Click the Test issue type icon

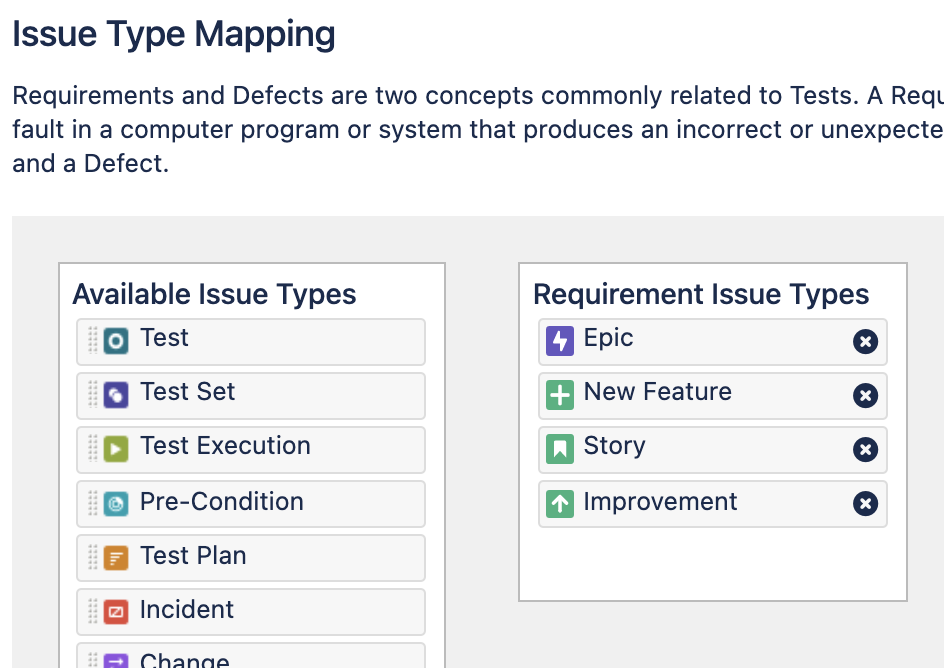[117, 341]
